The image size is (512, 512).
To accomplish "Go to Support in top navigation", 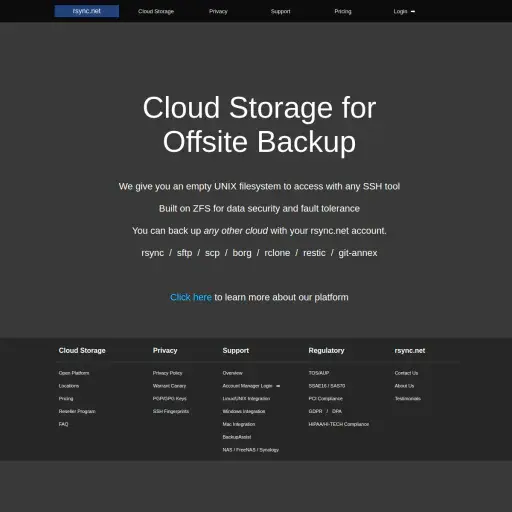I will point(280,11).
